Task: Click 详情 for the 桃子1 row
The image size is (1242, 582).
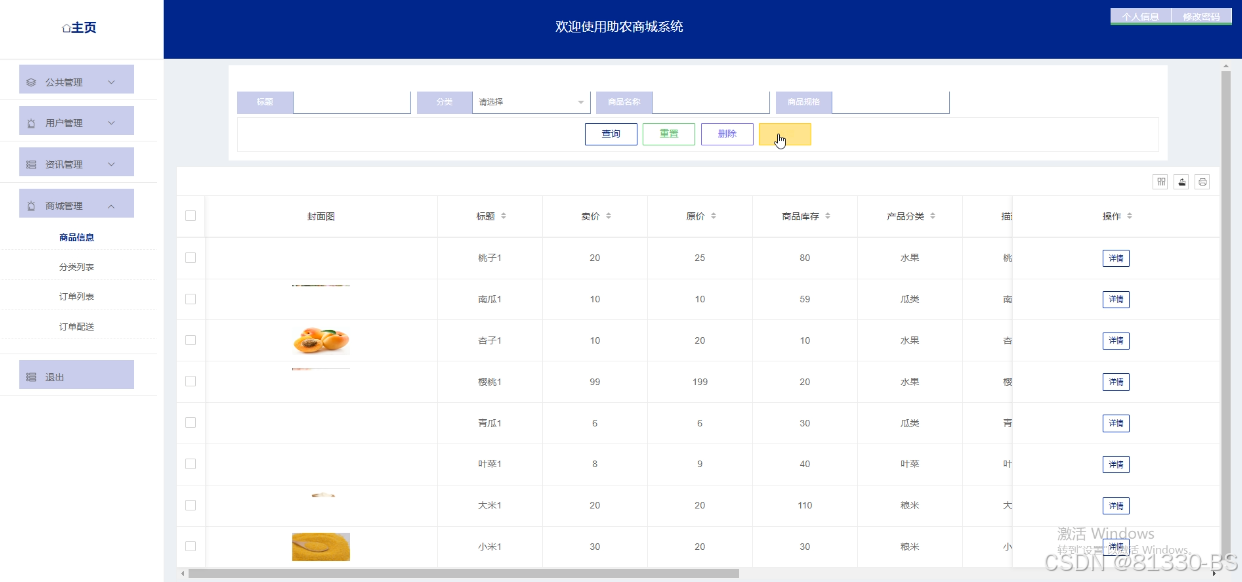Action: (x=1116, y=259)
